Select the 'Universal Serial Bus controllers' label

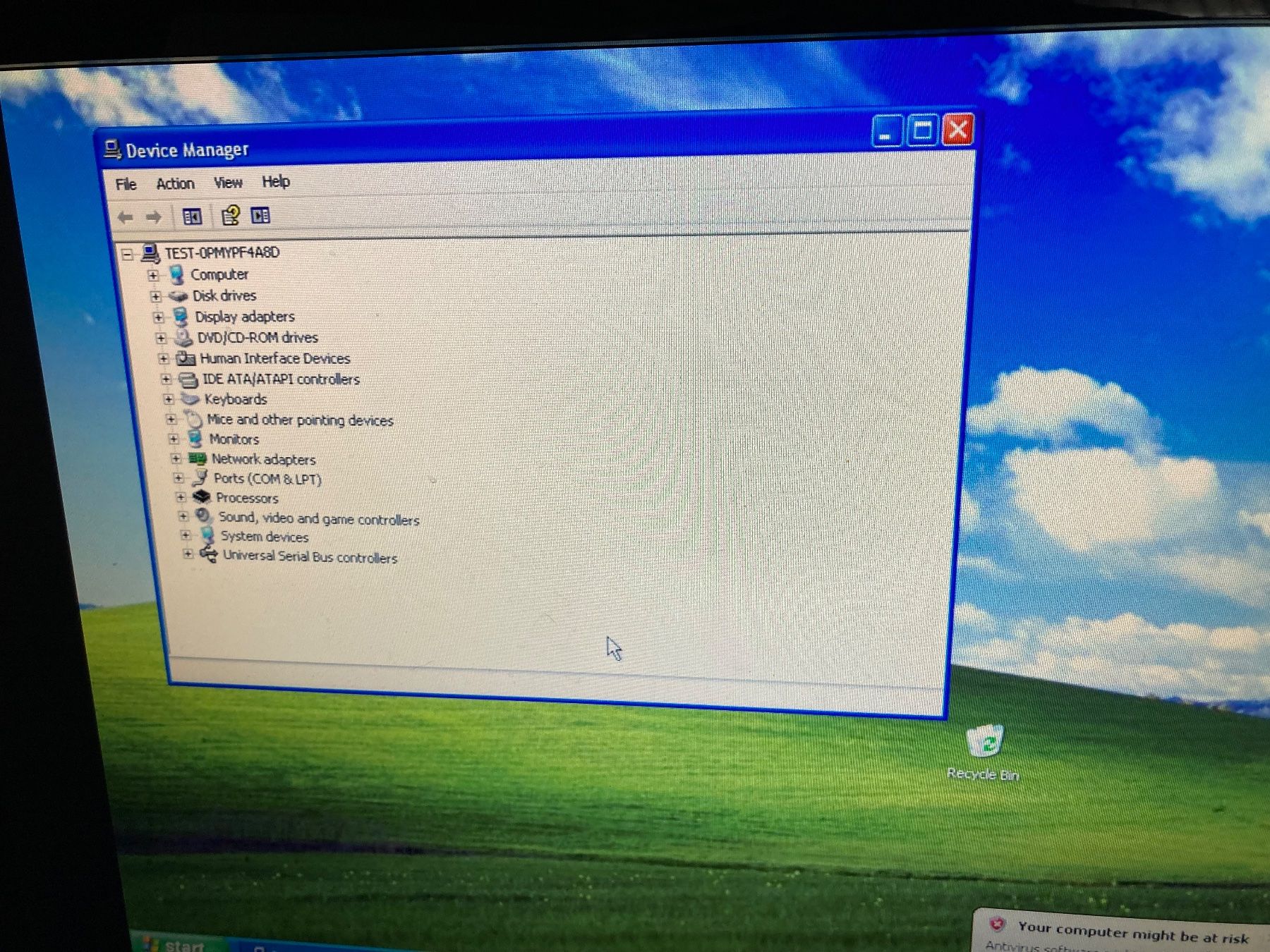click(x=310, y=556)
